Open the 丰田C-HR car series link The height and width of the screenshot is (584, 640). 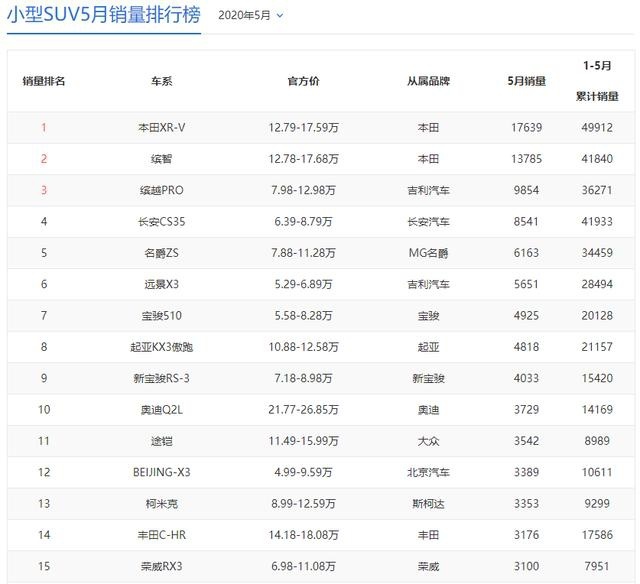tap(162, 535)
